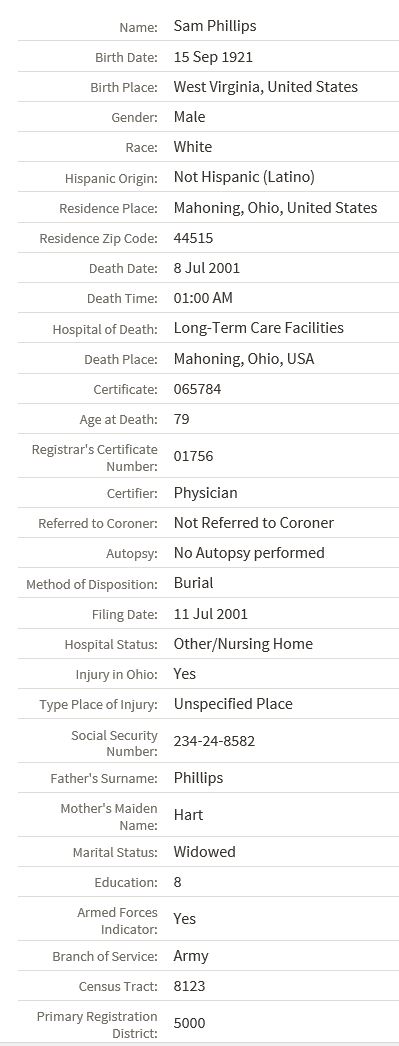Click the West Virginia birth place value
This screenshot has height=1046, width=399.
click(x=266, y=87)
